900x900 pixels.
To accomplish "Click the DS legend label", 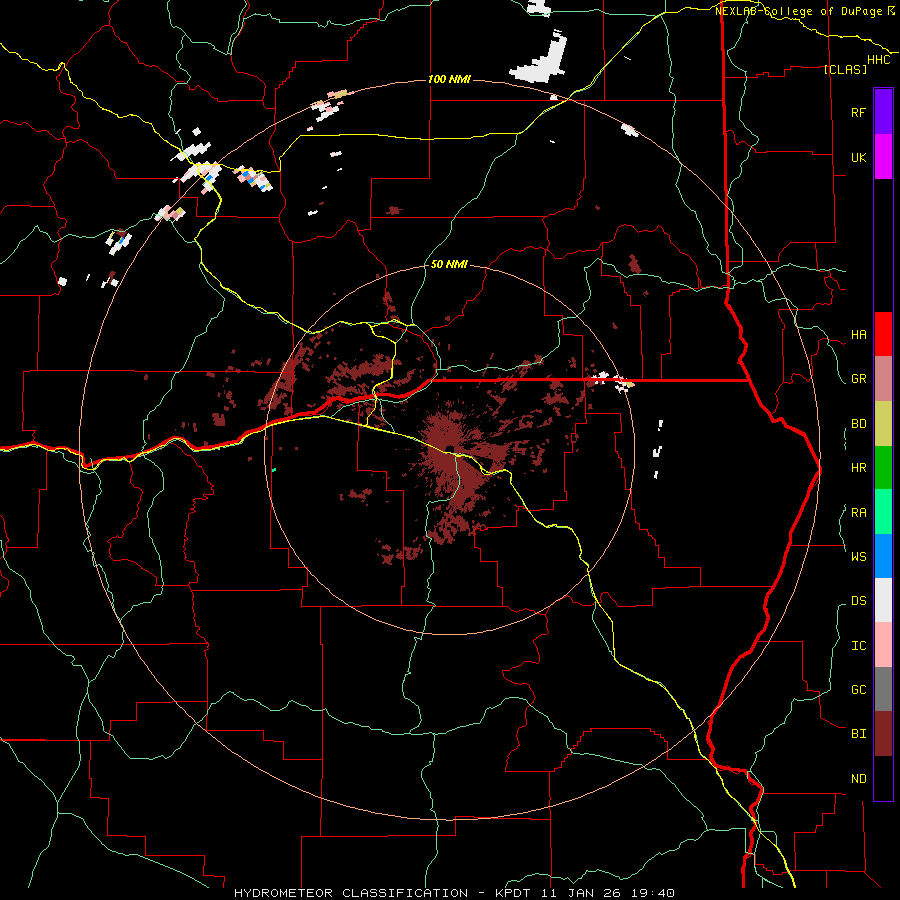I will coord(858,601).
